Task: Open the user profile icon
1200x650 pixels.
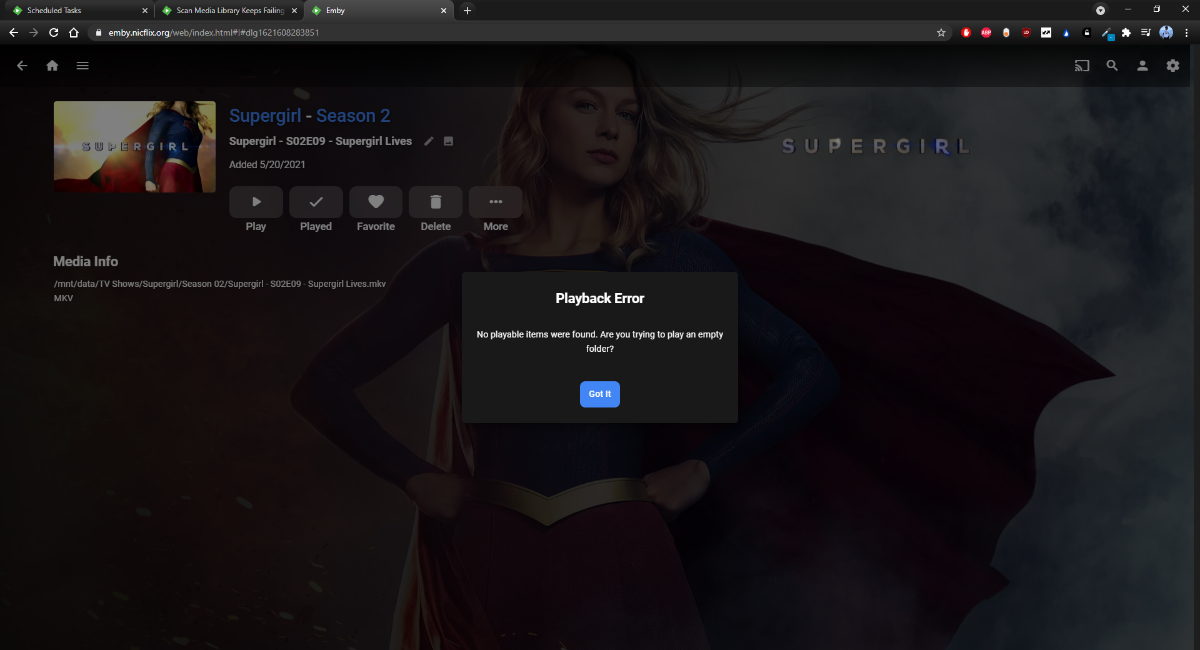Action: [x=1142, y=65]
